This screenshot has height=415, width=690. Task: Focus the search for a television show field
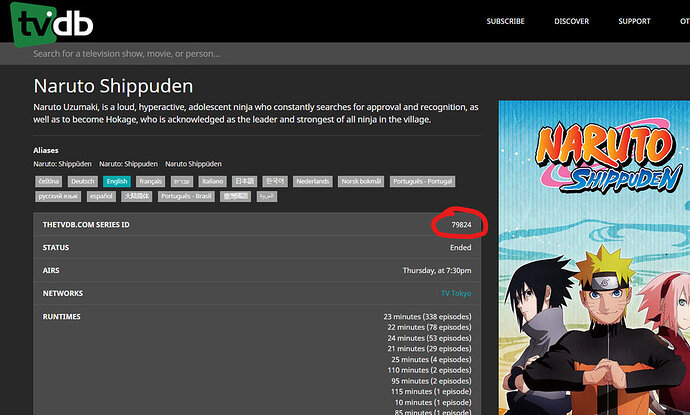click(345, 54)
